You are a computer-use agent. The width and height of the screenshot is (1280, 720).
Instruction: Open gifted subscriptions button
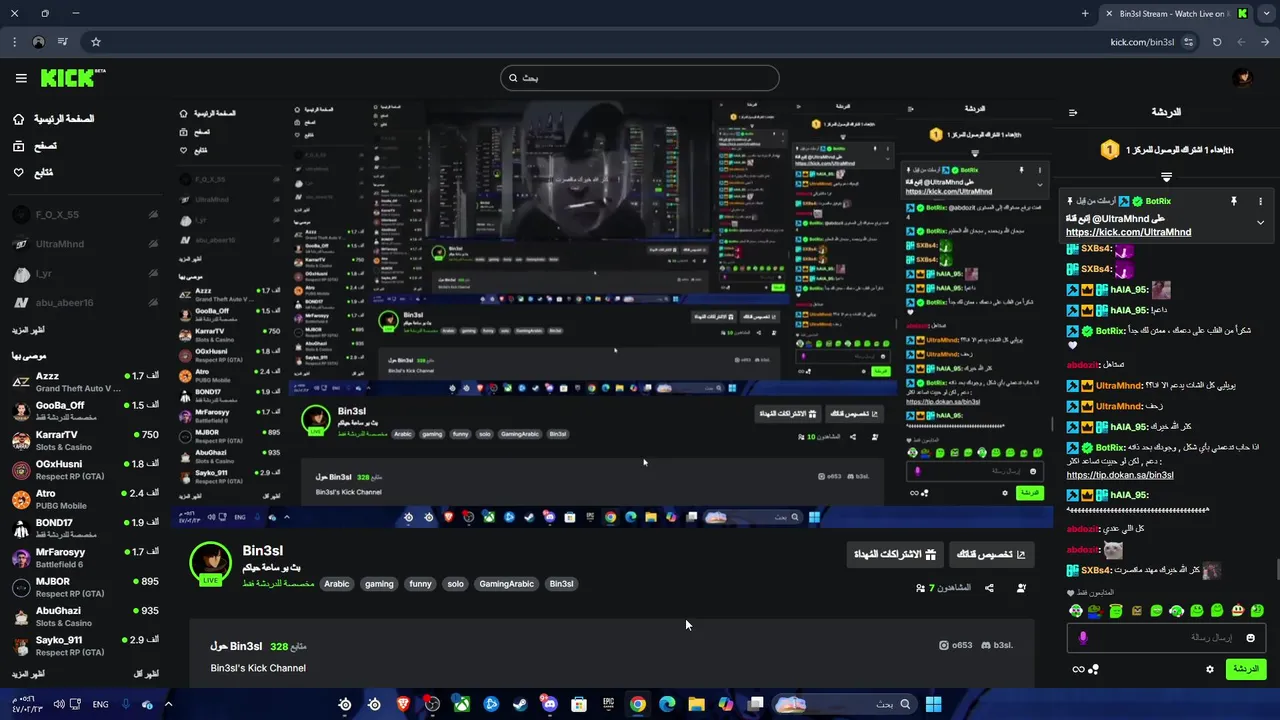tap(895, 554)
